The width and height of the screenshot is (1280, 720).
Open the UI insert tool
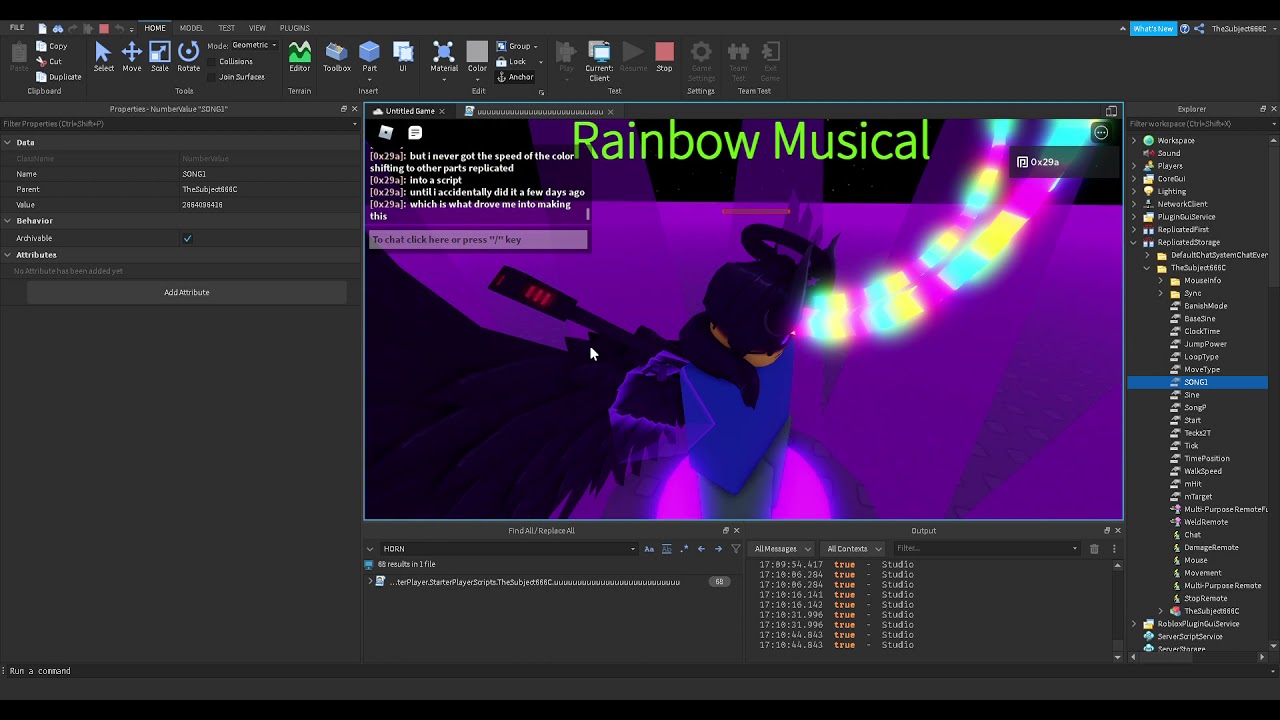(403, 57)
